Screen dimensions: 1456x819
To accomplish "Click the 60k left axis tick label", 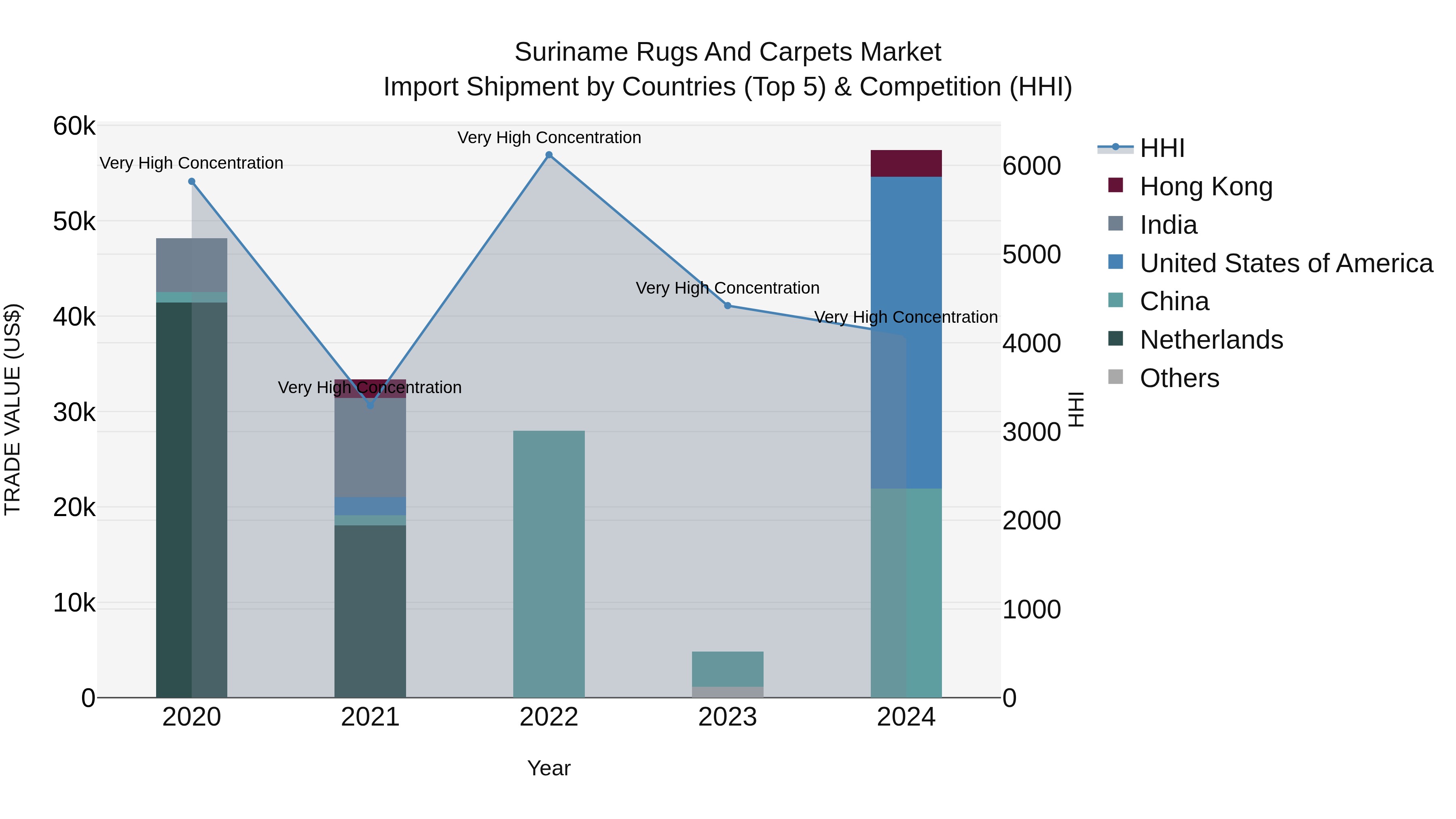I will click(x=74, y=125).
